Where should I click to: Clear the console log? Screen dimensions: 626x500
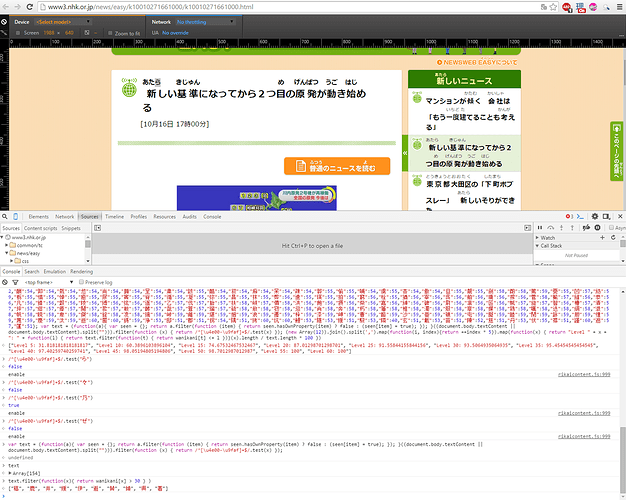pyautogui.click(x=5, y=282)
